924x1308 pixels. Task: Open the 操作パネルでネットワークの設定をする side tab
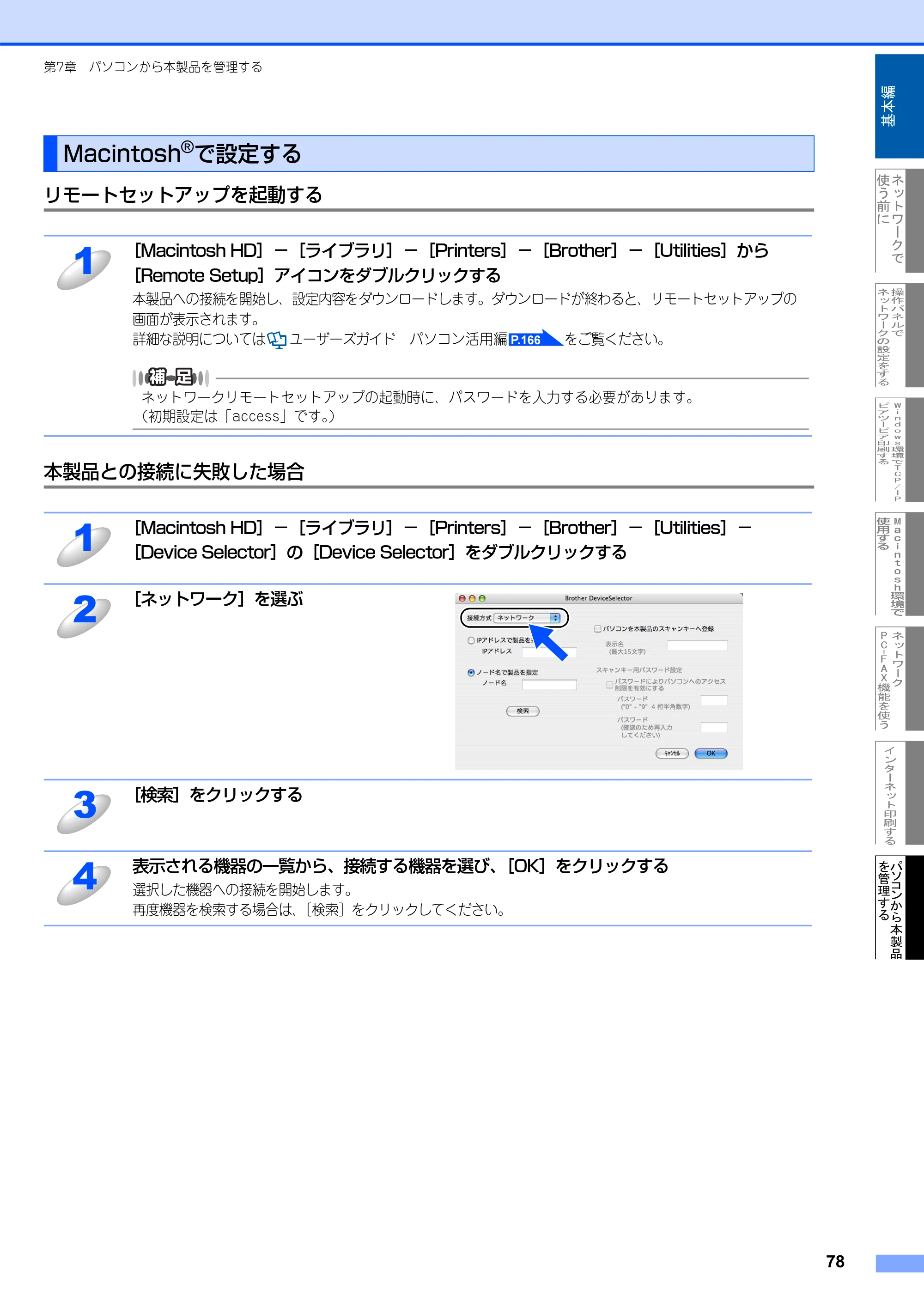(x=900, y=335)
